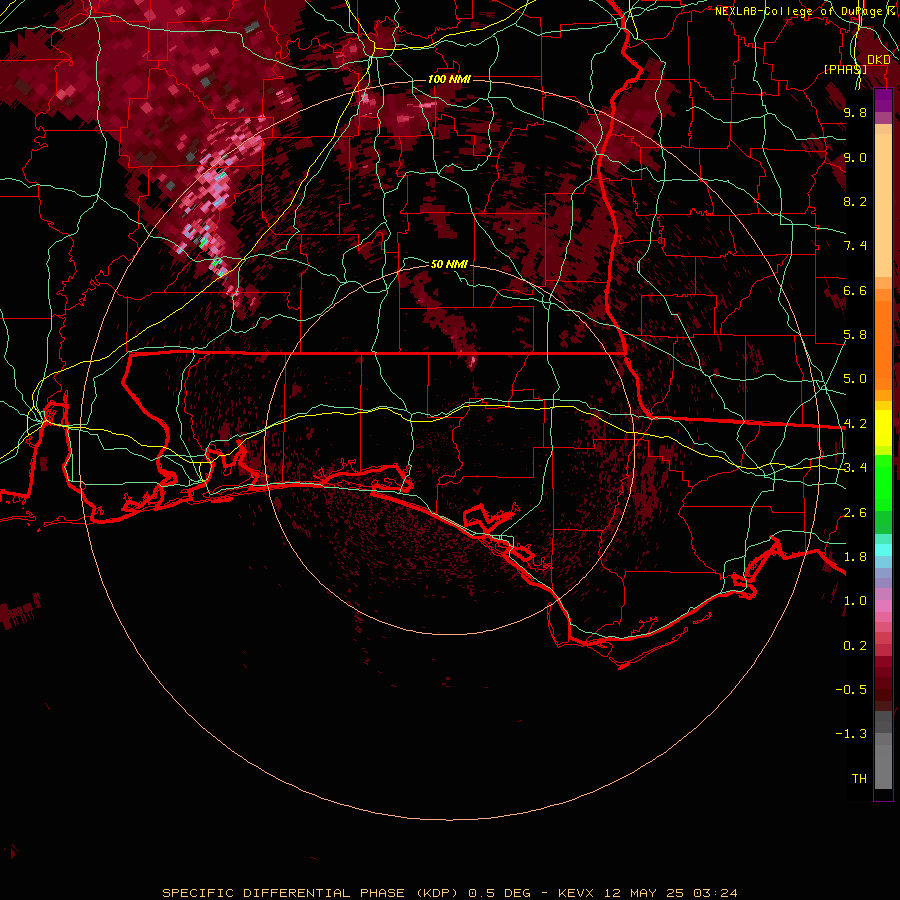Viewport: 900px width, 900px height.
Task: Select the 0.2 value on the color scale
Action: point(855,646)
